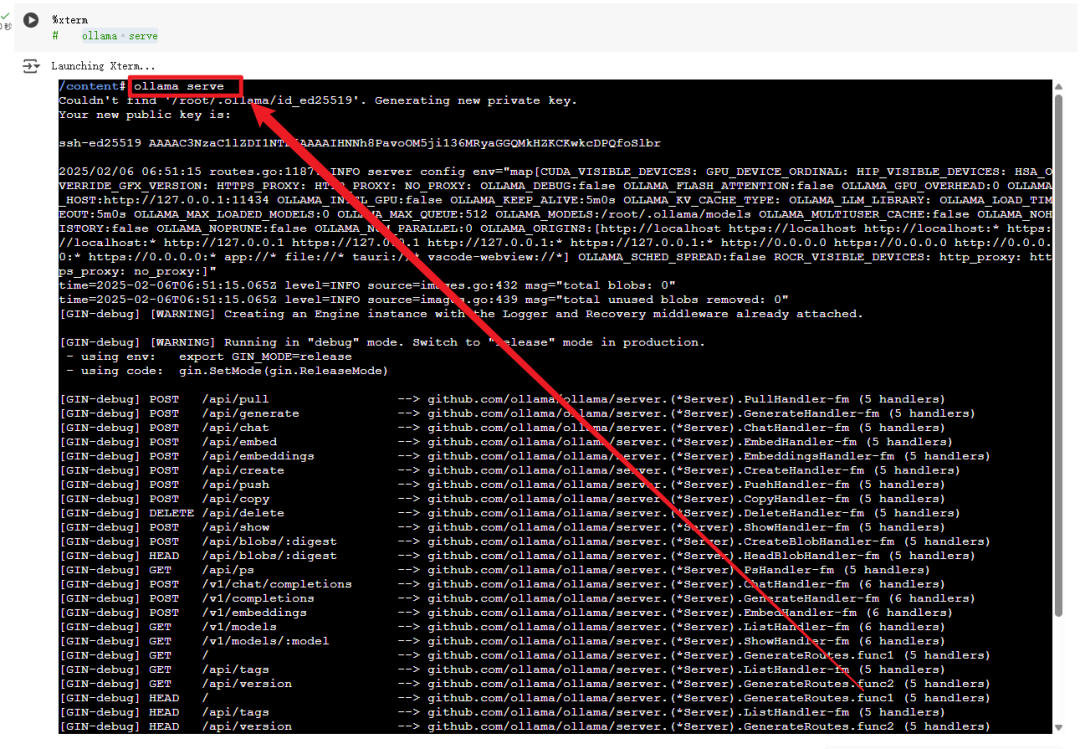
Task: Click the GET /api/ps route row
Action: pyautogui.click(x=495, y=570)
